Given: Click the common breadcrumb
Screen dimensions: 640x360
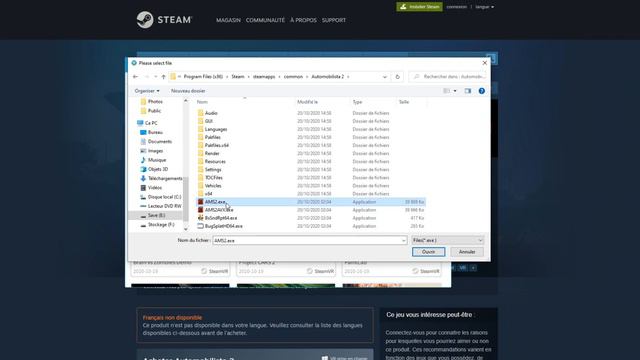Looking at the screenshot, I should [x=293, y=77].
